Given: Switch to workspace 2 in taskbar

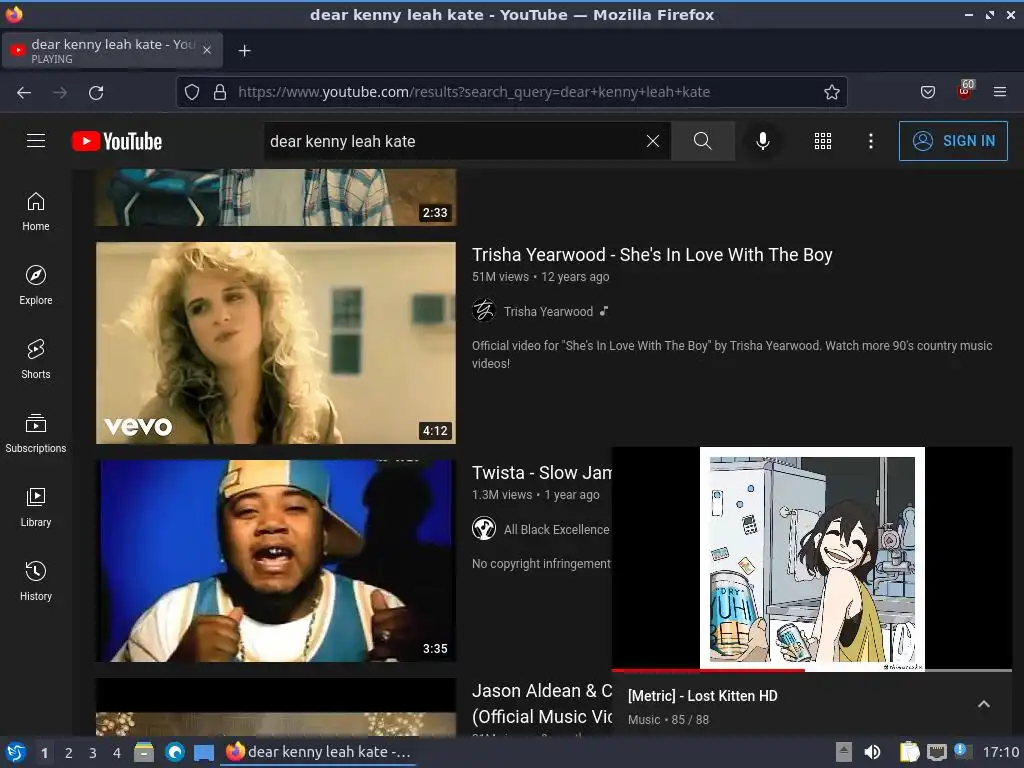Looking at the screenshot, I should click(69, 753).
